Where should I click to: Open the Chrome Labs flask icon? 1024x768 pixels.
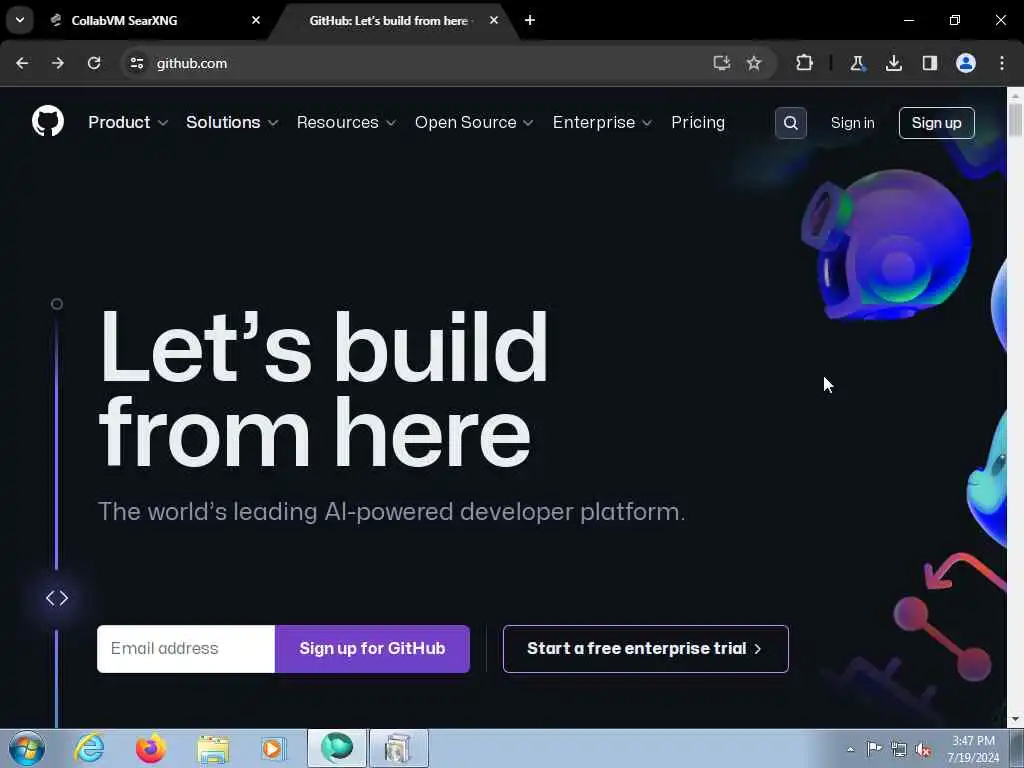(857, 63)
